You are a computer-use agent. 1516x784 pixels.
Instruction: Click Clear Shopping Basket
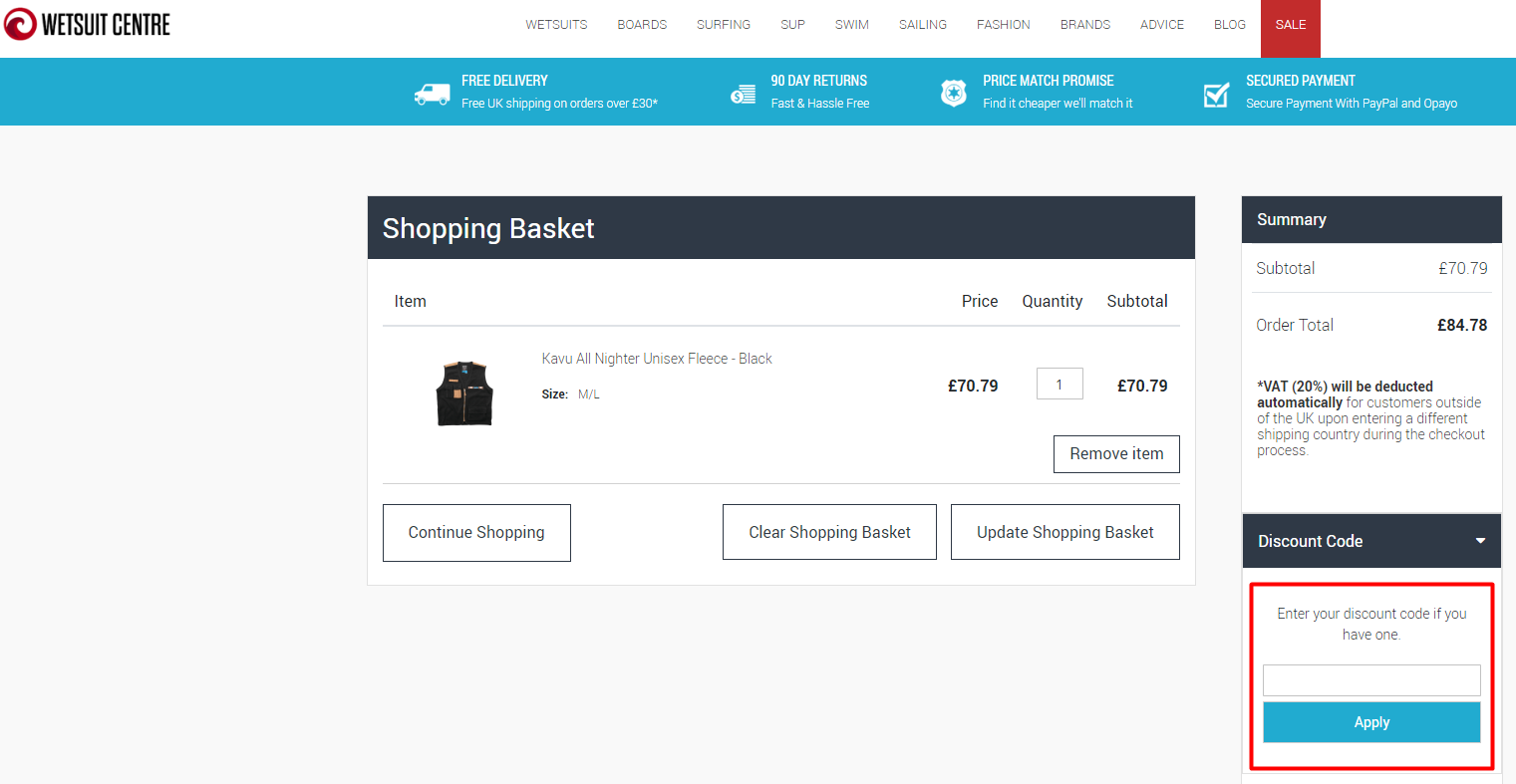pyautogui.click(x=829, y=531)
